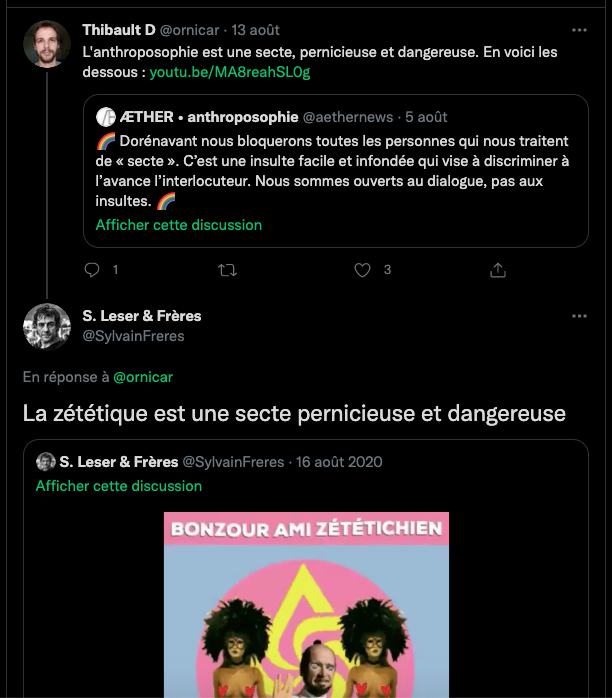Click the reply icon under Thibault's tweet

click(x=93, y=270)
